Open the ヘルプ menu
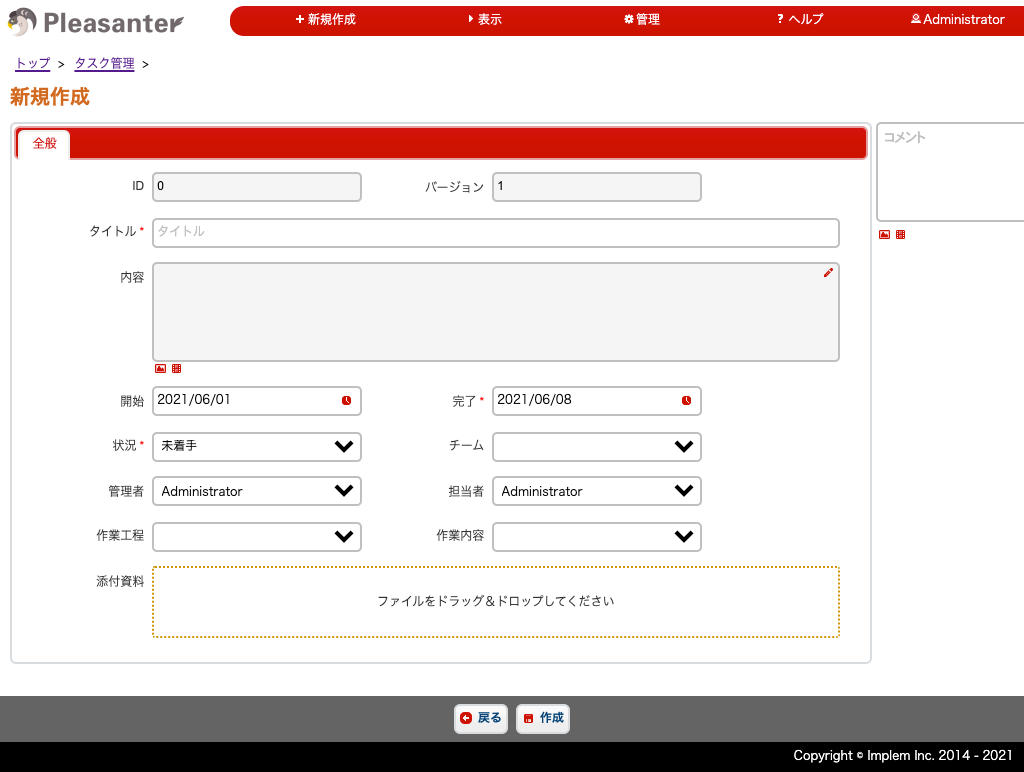 pos(800,20)
